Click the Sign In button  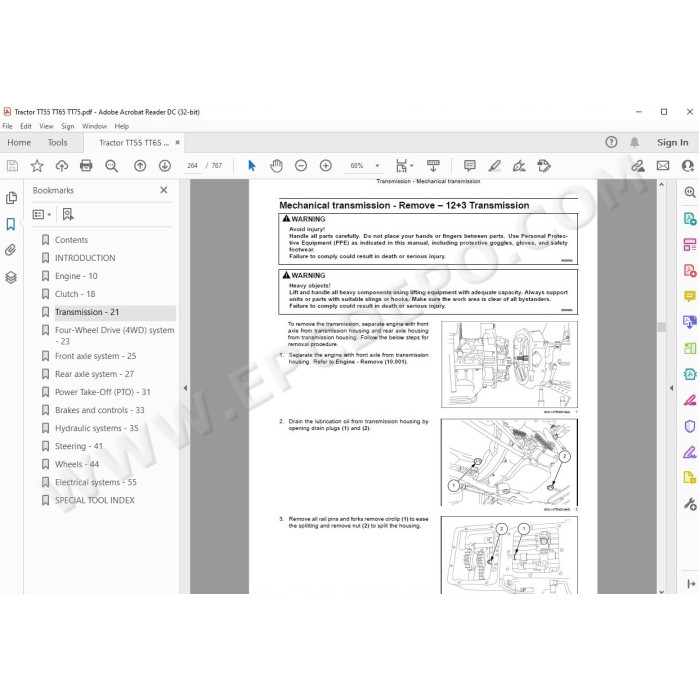click(672, 142)
